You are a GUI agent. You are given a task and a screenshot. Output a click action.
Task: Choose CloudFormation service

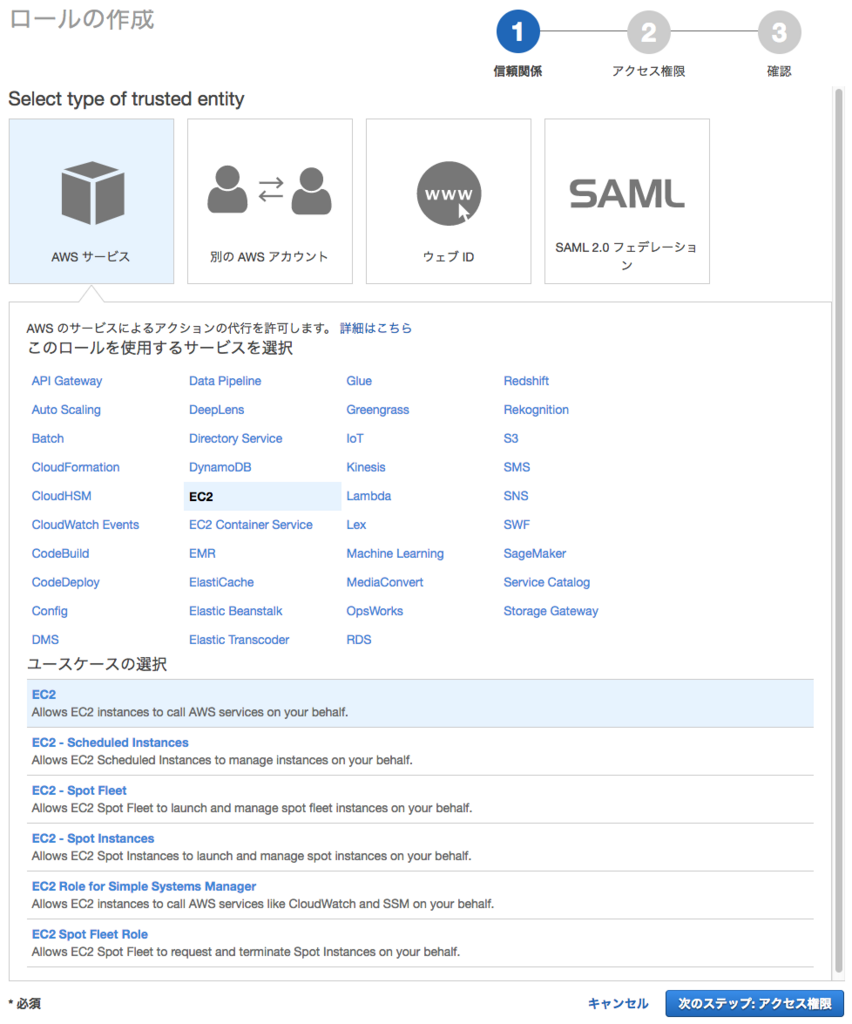(x=76, y=467)
